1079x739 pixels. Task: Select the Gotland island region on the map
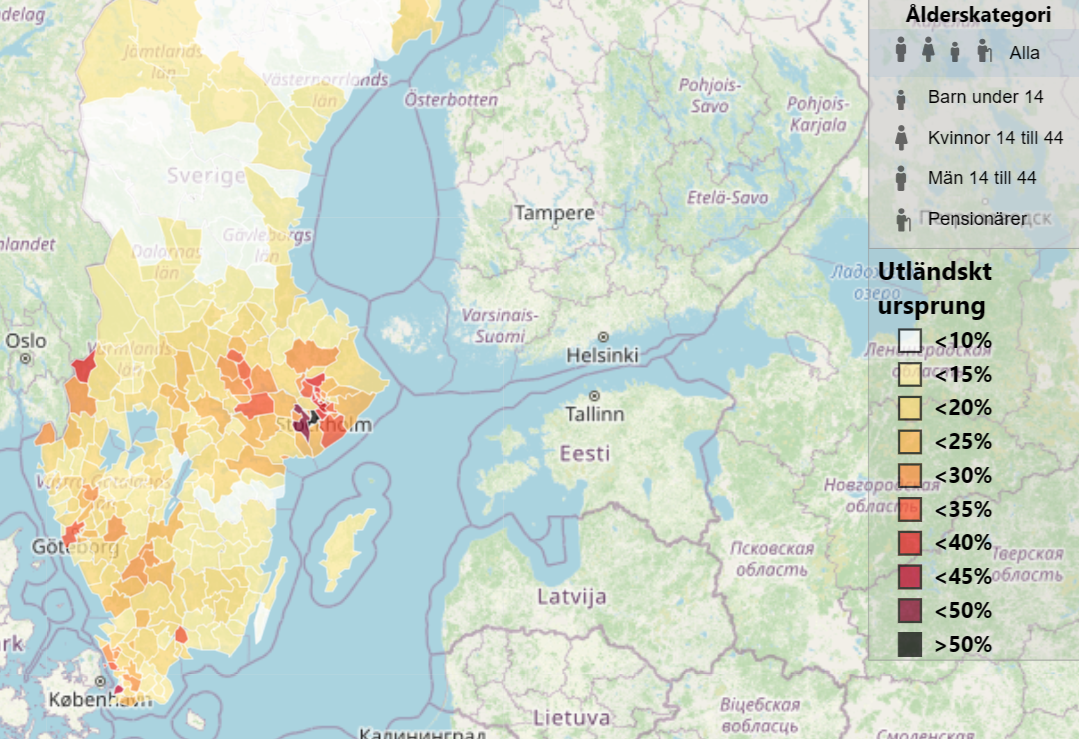tap(347, 540)
